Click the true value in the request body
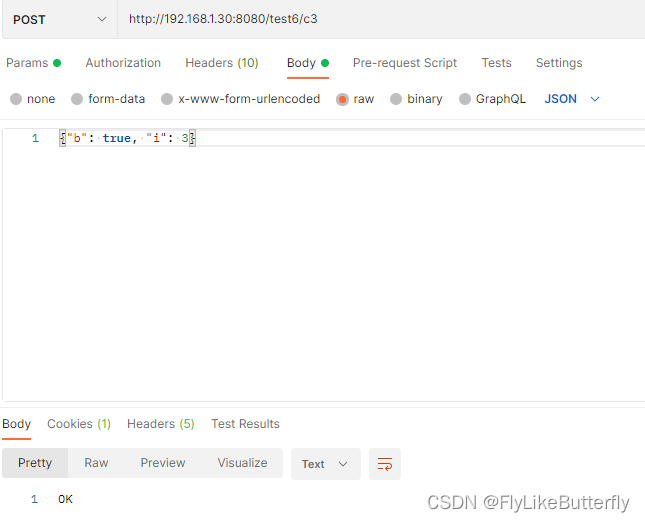Image resolution: width=645 pixels, height=522 pixels. coord(117,138)
